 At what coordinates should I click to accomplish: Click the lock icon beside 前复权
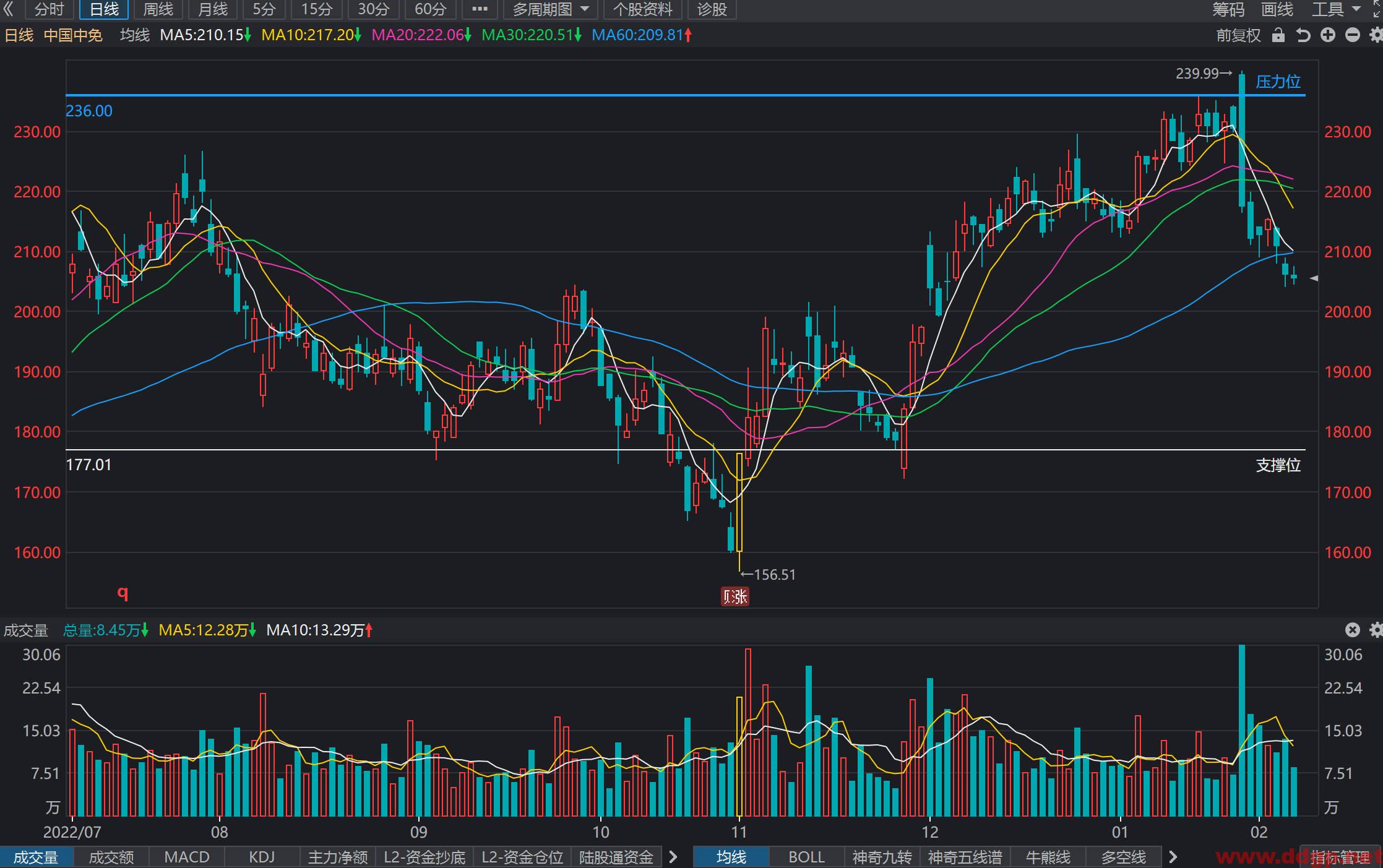[1278, 35]
